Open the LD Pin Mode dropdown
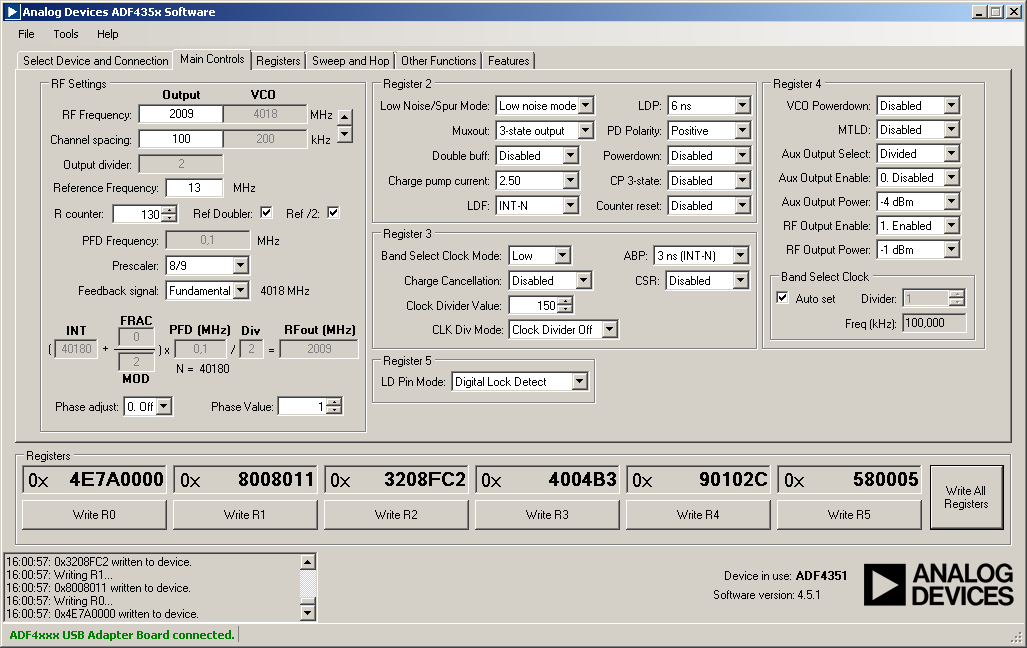 coord(580,381)
